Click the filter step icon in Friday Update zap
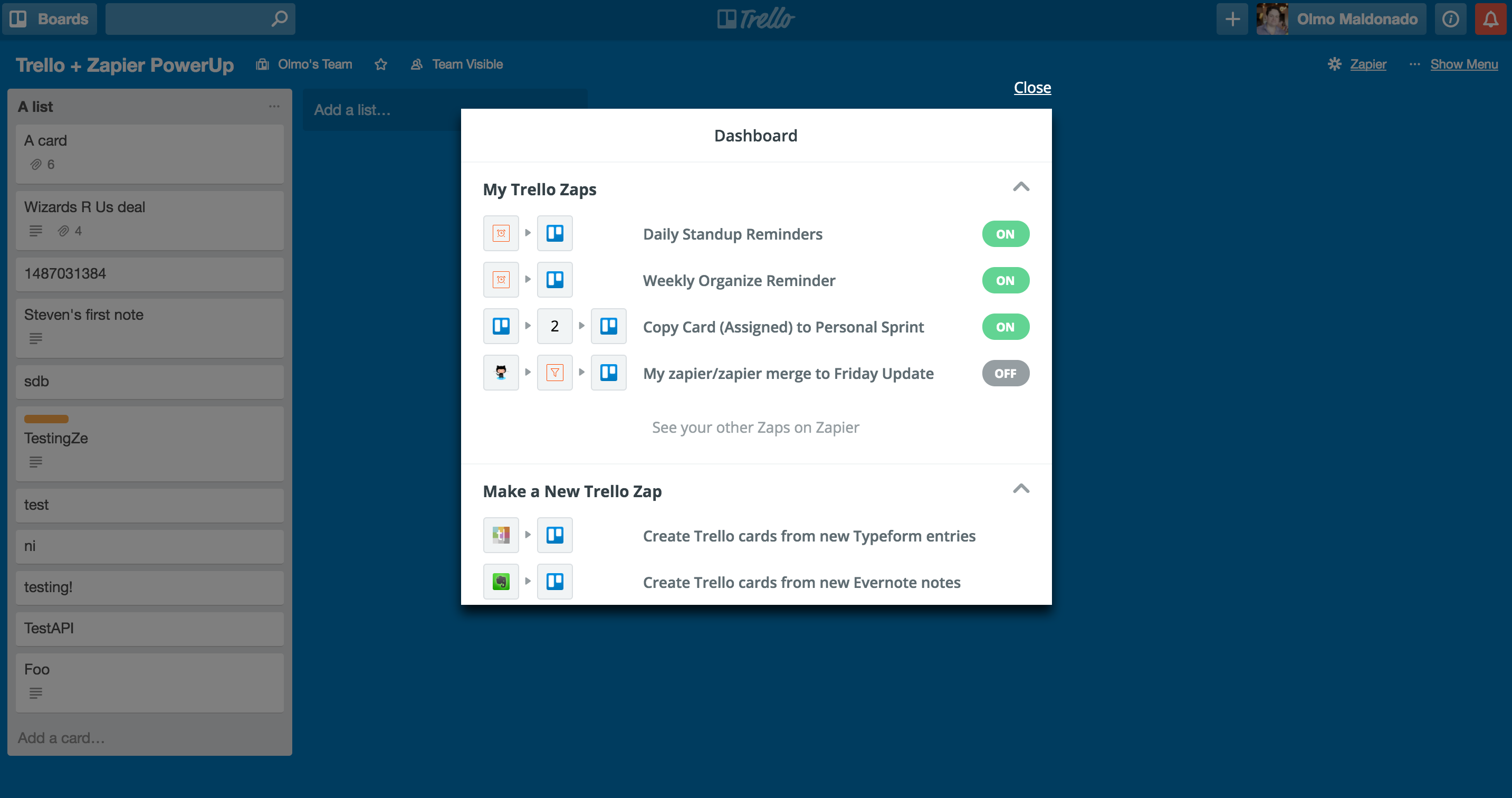The image size is (1512, 798). pyautogui.click(x=554, y=372)
